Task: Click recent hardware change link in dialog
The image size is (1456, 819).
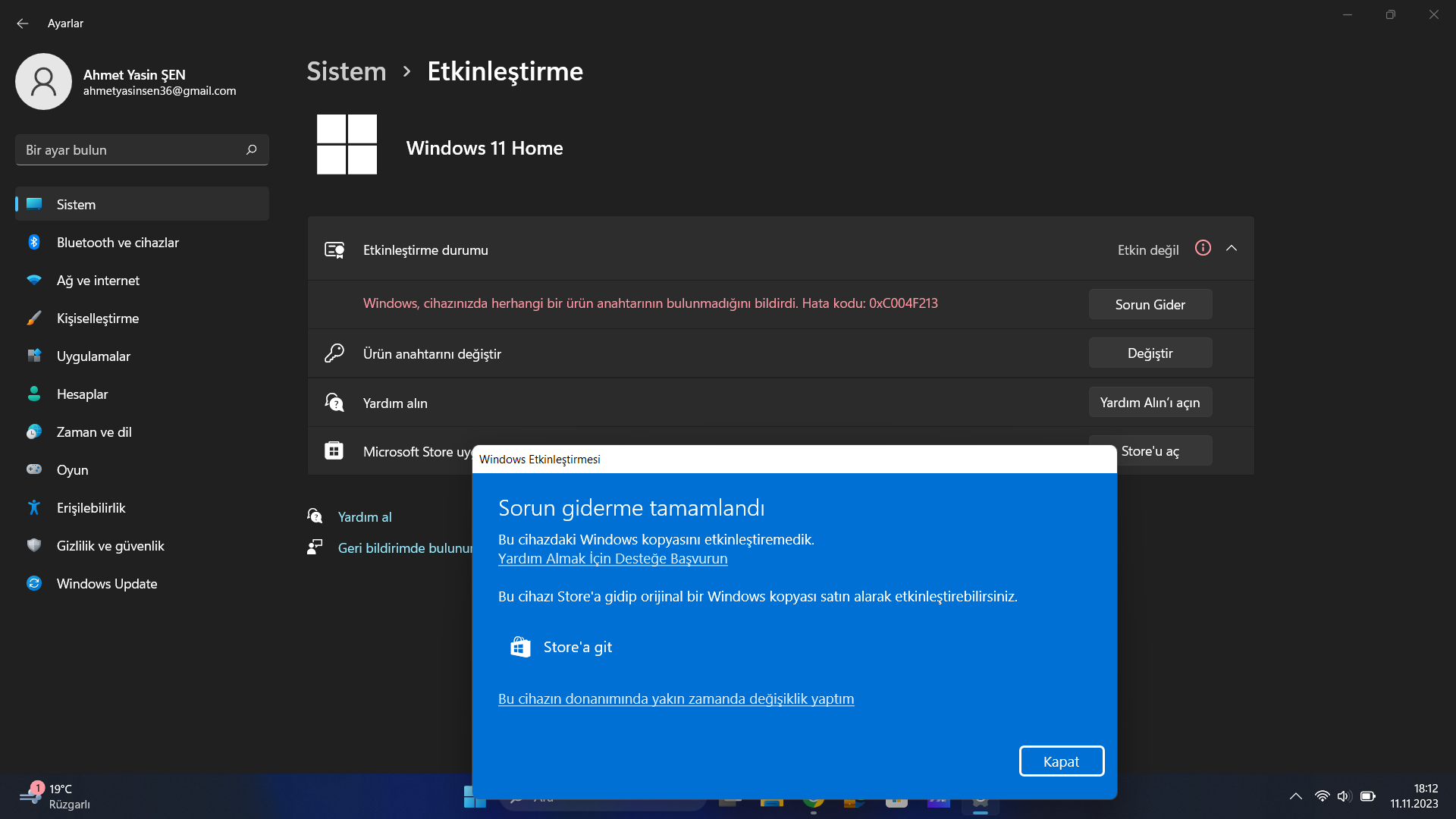Action: pyautogui.click(x=676, y=699)
